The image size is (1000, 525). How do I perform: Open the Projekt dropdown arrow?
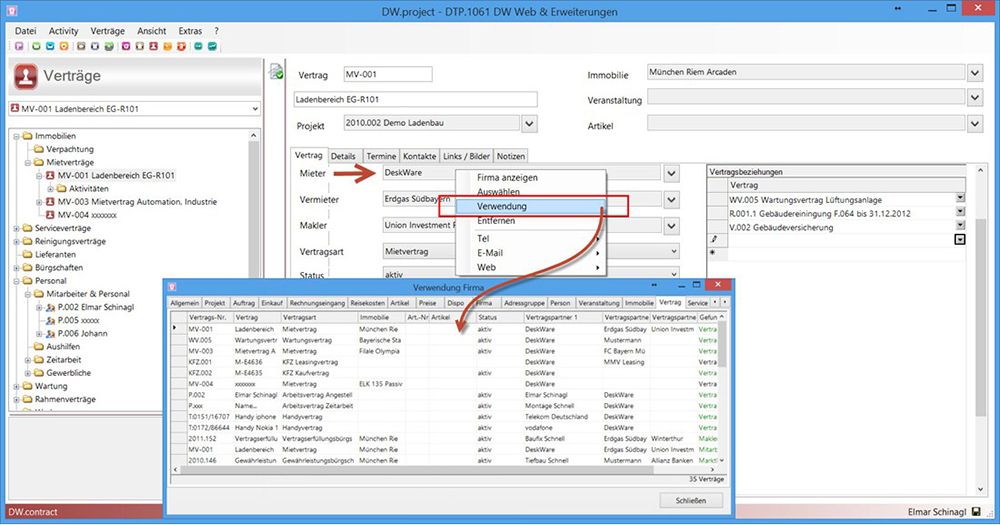click(x=529, y=124)
